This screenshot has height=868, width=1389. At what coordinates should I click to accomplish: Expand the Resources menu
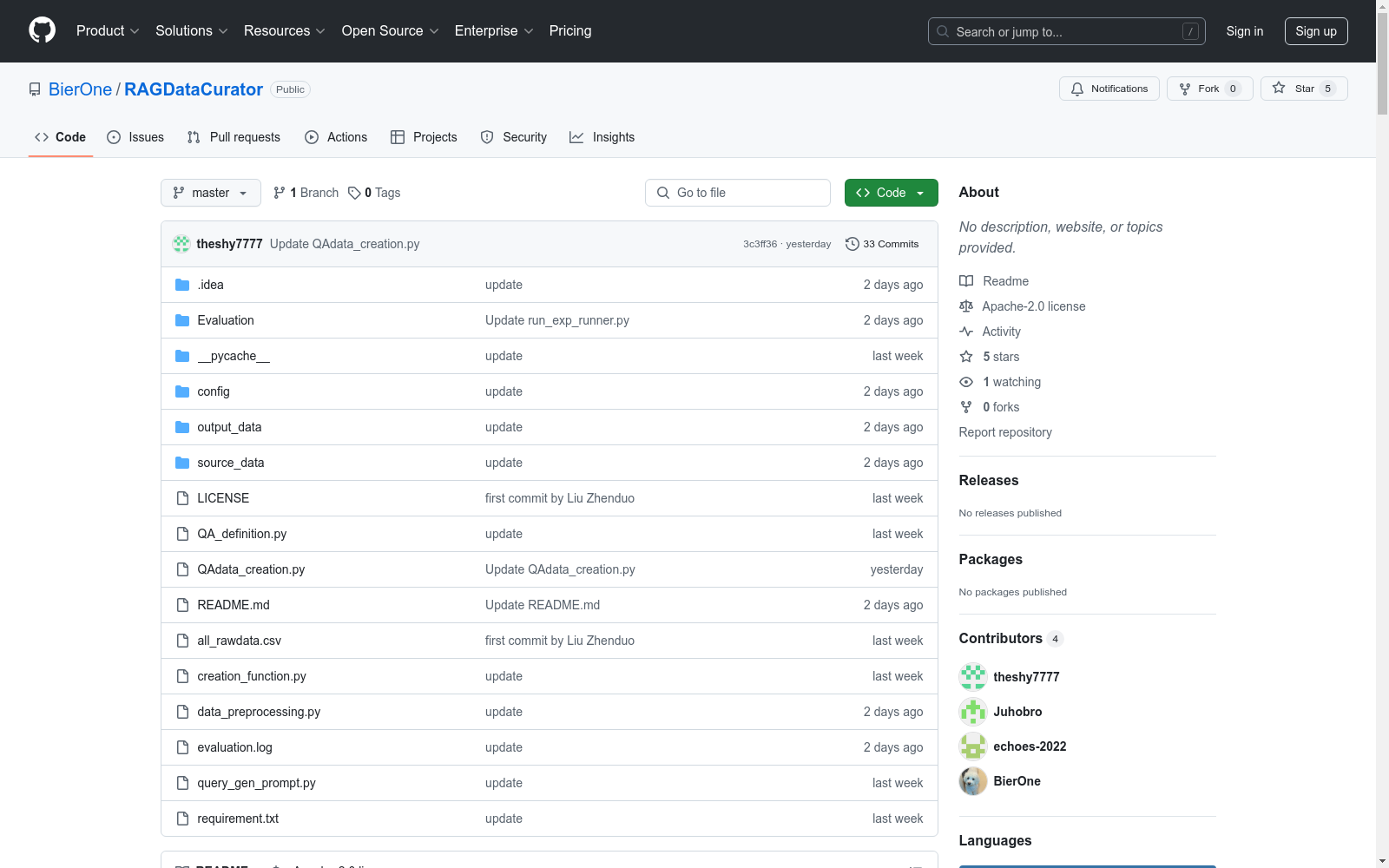tap(285, 30)
